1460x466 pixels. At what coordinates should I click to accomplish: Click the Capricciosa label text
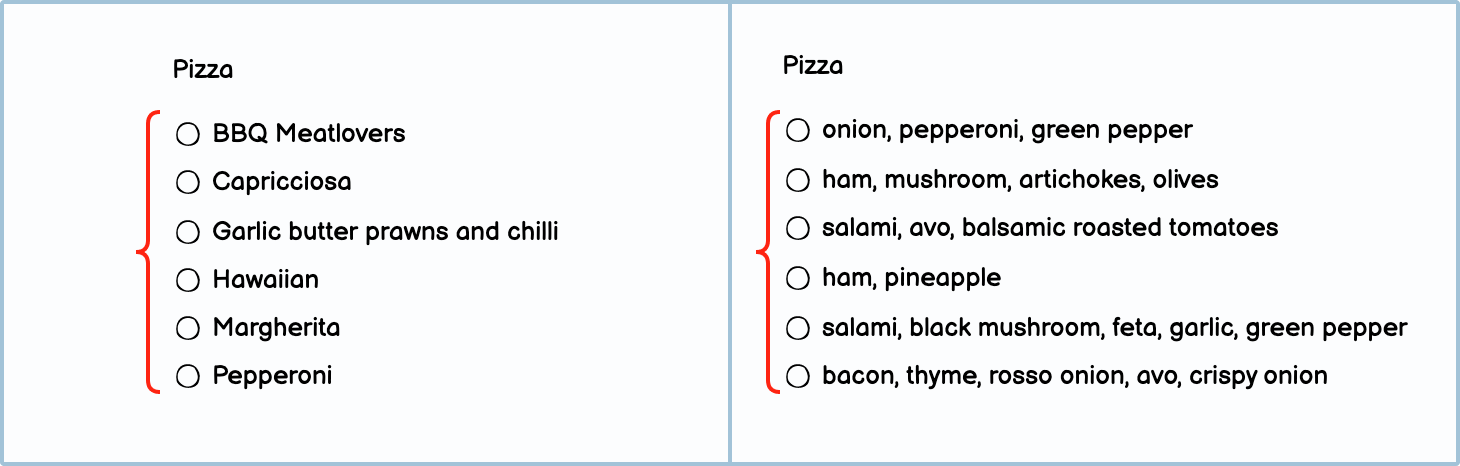pyautogui.click(x=282, y=183)
